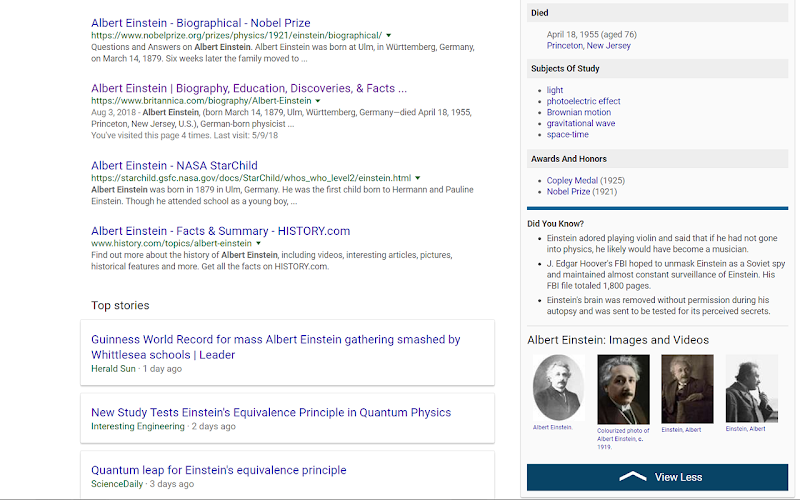Open the Quantum leap for Einstein's equivalence principle story

point(218,470)
